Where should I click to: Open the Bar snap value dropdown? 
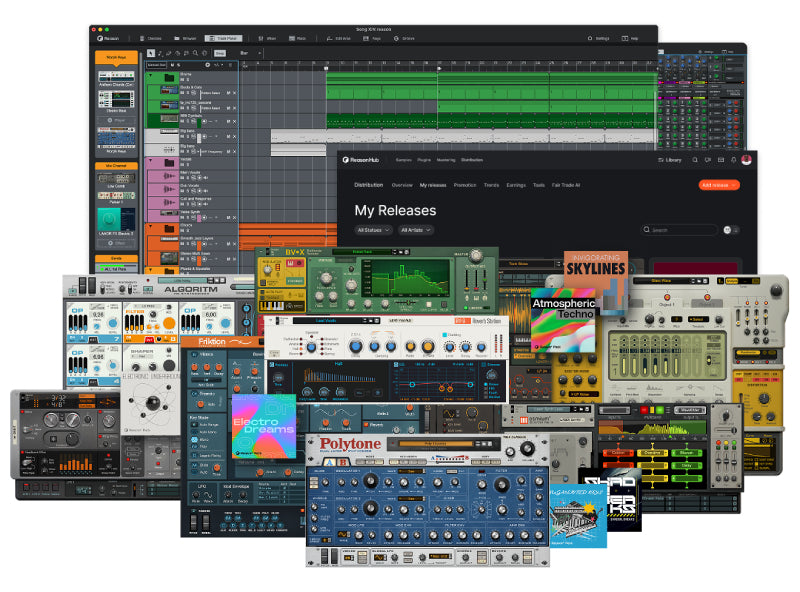(251, 53)
